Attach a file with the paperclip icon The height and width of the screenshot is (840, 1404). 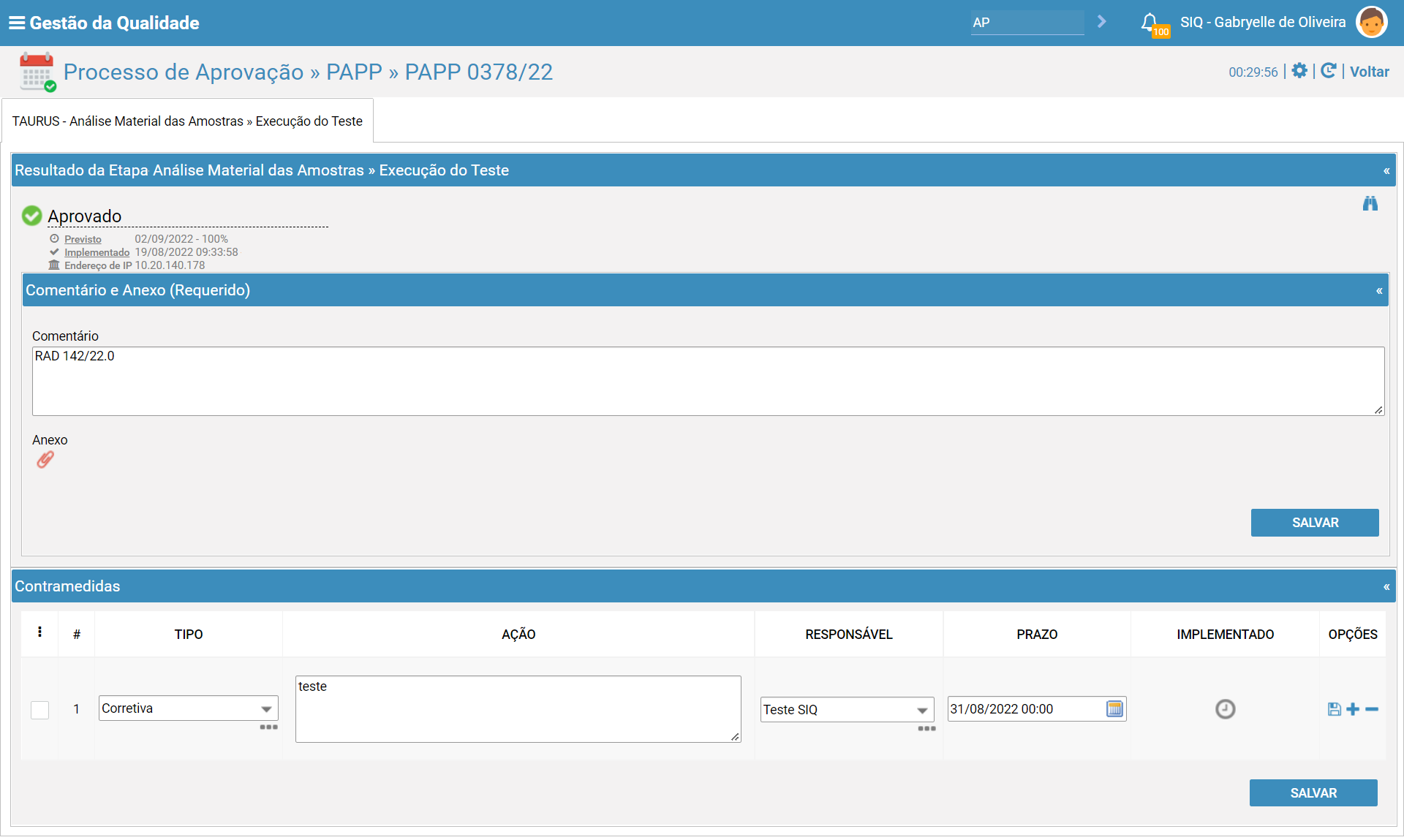pyautogui.click(x=45, y=460)
